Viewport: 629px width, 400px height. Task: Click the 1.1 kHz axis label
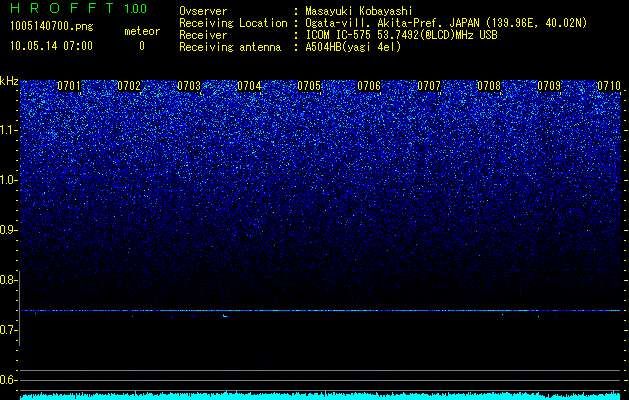pos(9,130)
